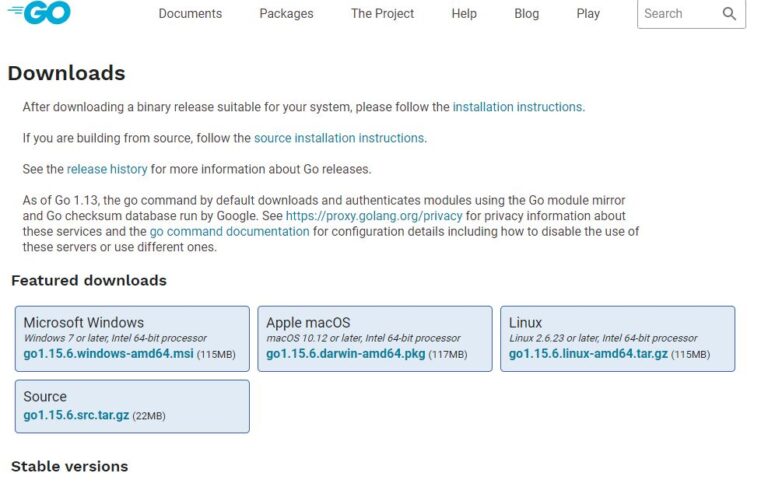This screenshot has width=768, height=487.
Task: Open the installation instructions link
Action: (x=517, y=107)
